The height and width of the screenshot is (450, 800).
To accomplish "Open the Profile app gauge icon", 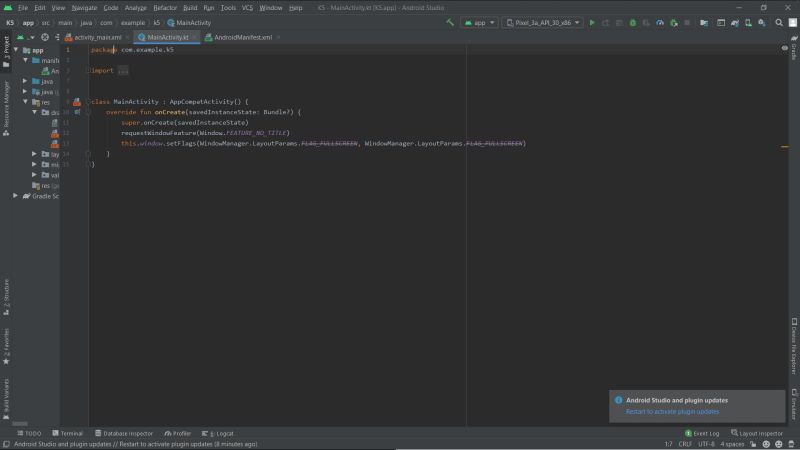I will pyautogui.click(x=660, y=22).
